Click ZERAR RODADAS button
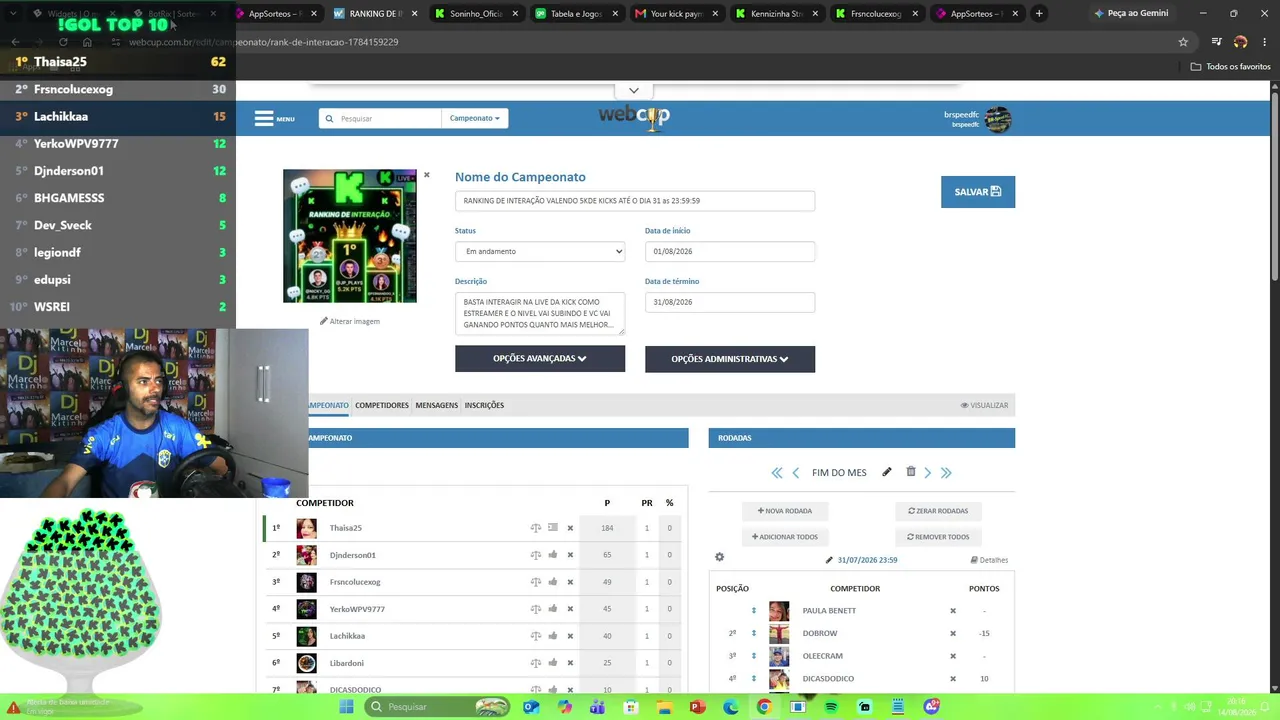 tap(938, 511)
